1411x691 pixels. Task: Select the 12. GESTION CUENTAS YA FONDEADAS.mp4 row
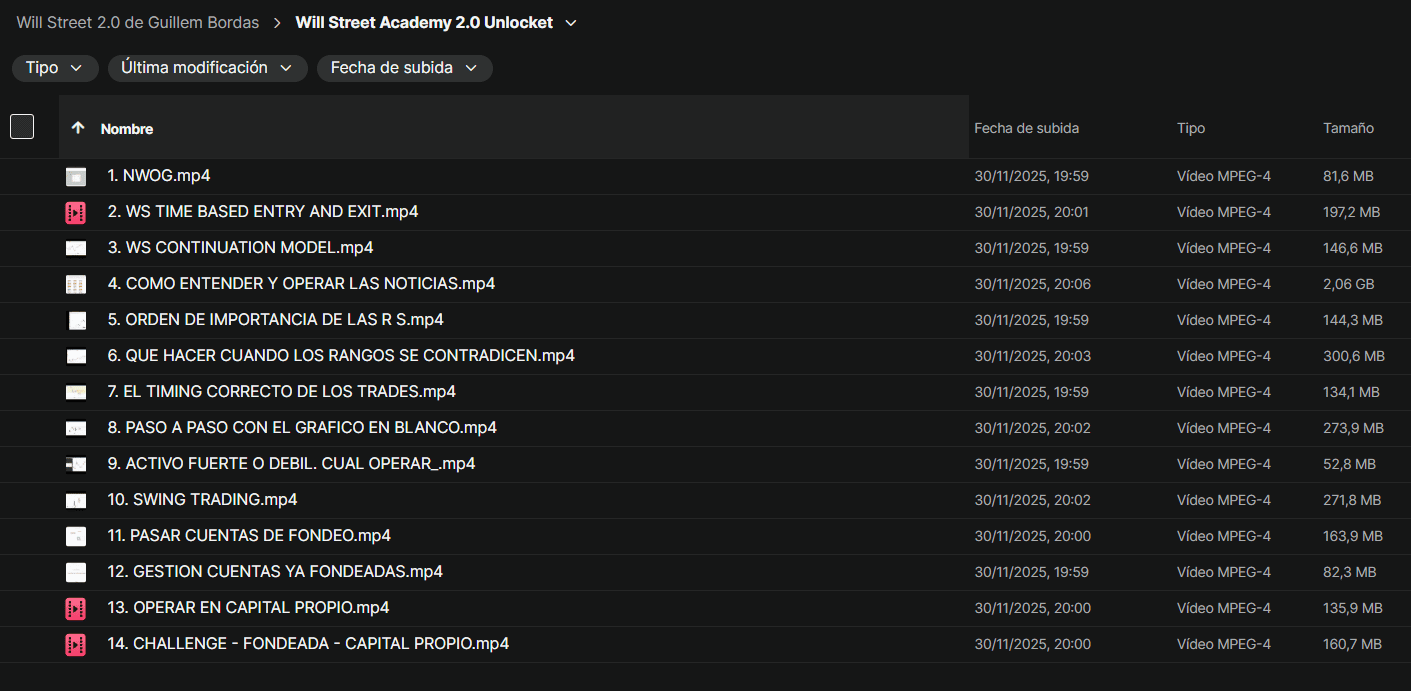pos(275,572)
